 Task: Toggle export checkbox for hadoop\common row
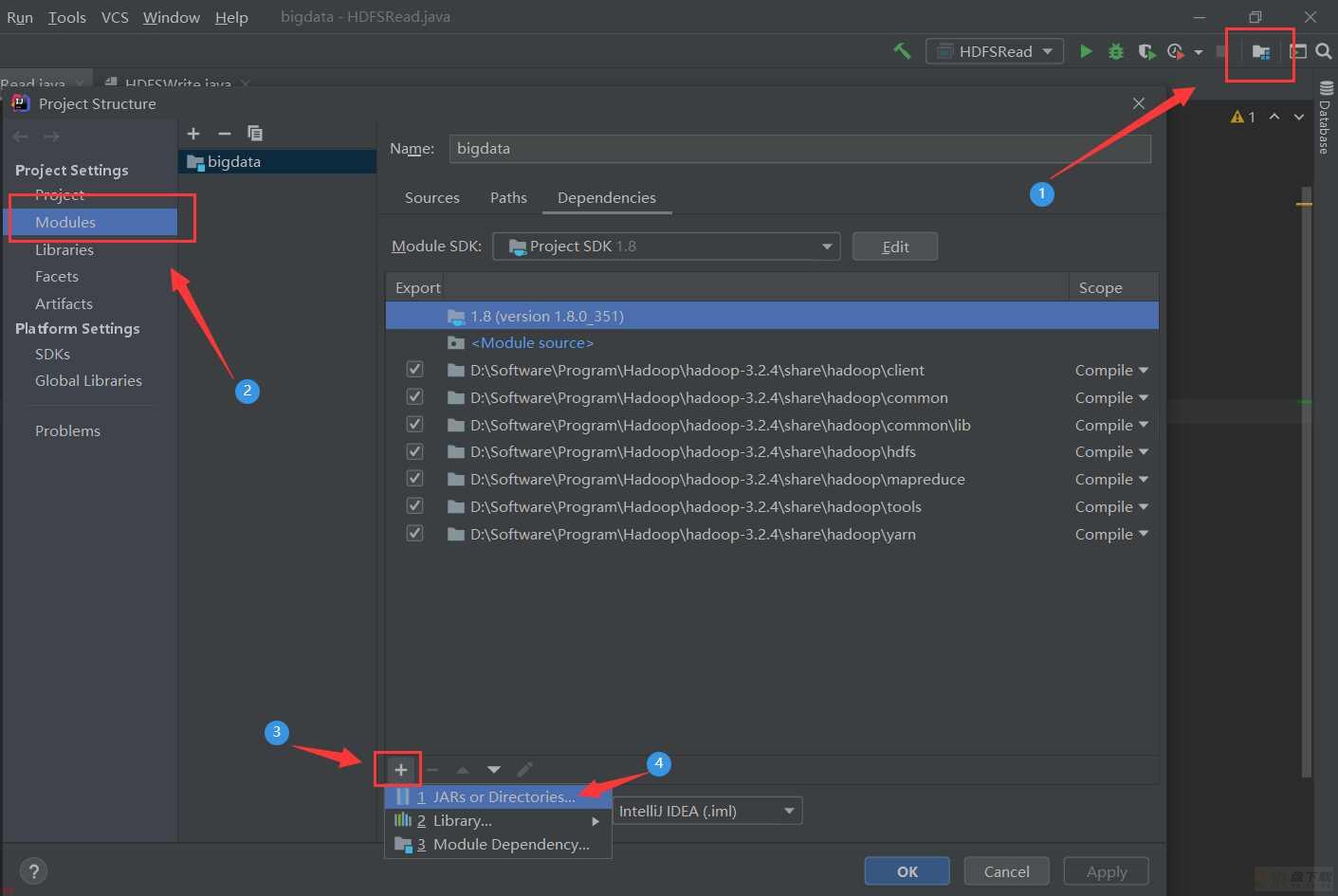414,397
